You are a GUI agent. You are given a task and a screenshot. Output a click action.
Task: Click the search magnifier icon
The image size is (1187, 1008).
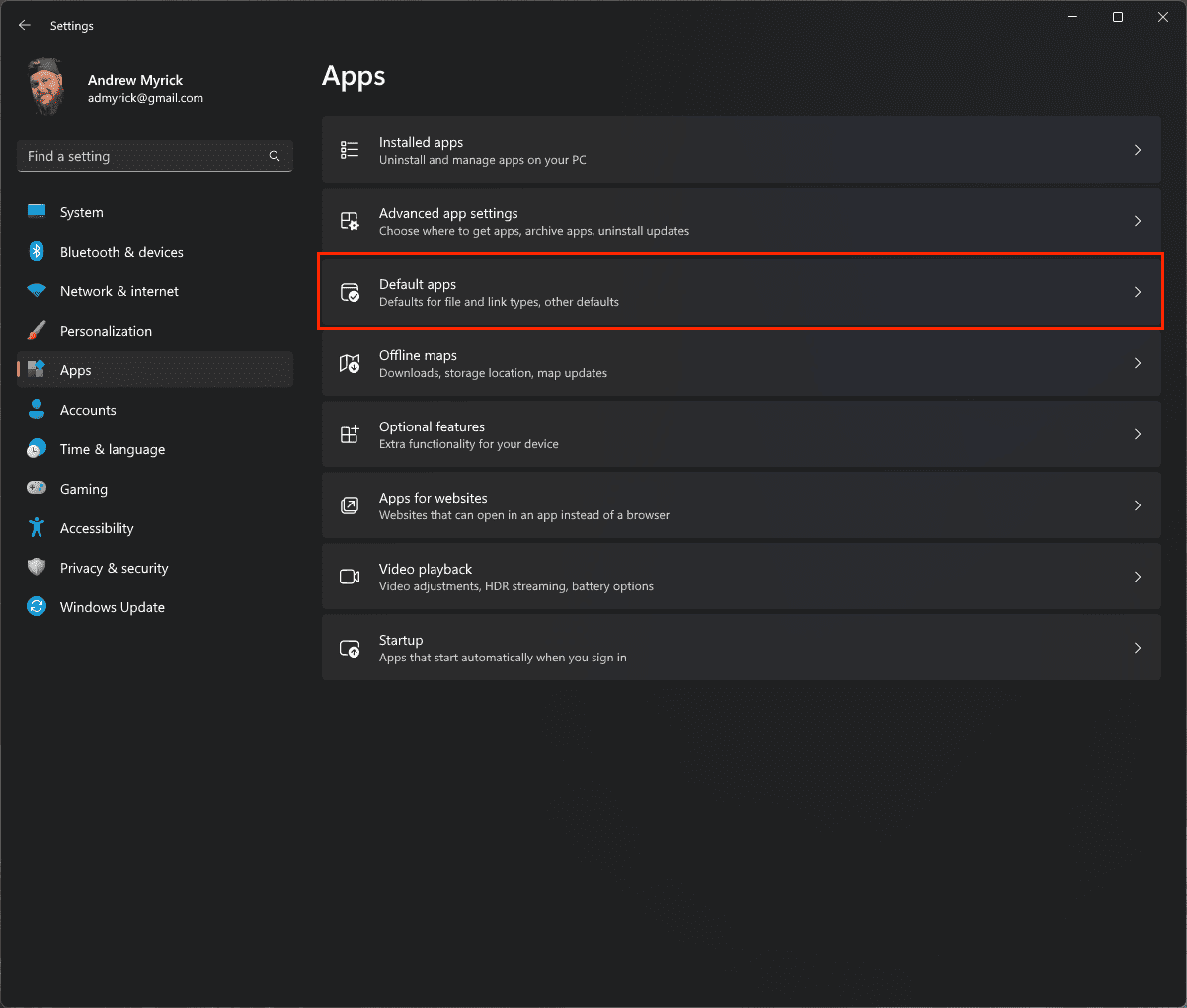tap(275, 156)
